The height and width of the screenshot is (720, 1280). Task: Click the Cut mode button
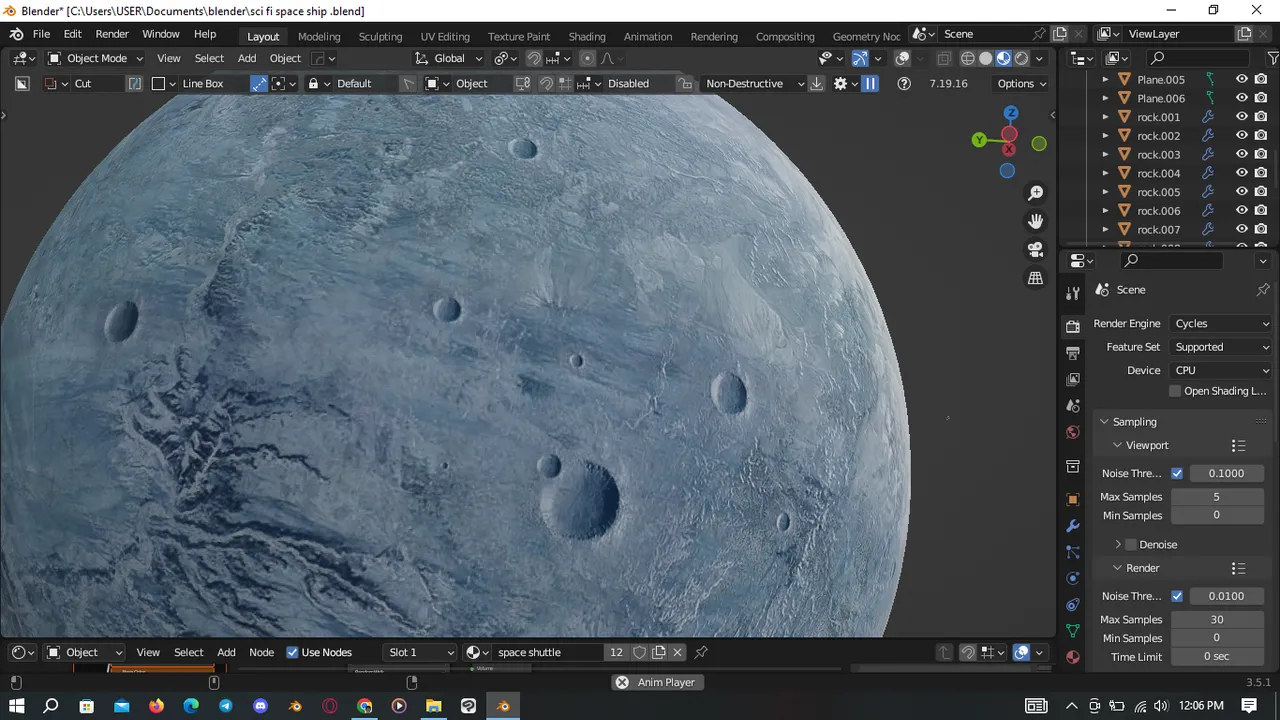click(83, 84)
